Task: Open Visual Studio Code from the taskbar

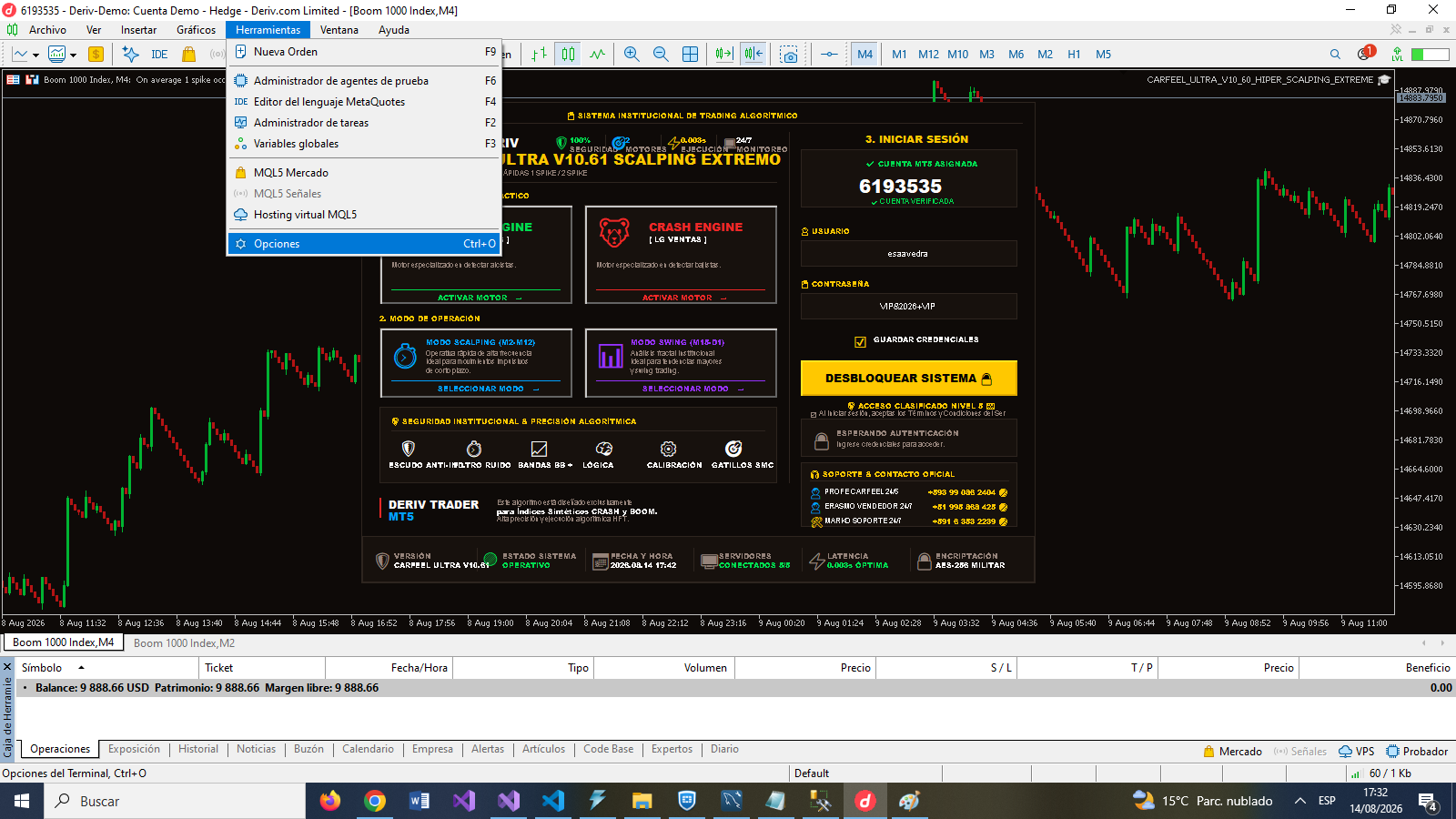Action: [x=553, y=801]
